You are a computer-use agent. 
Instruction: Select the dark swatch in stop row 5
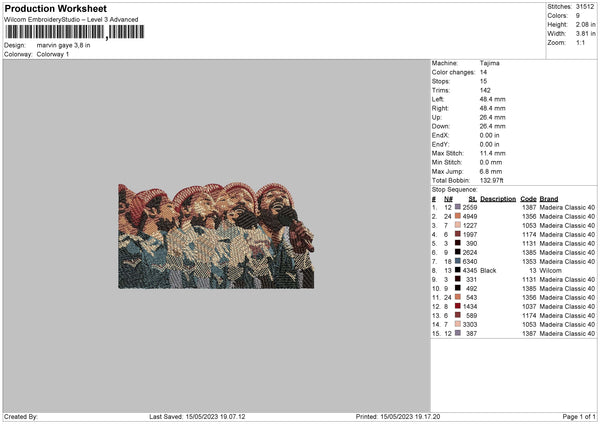coord(458,243)
